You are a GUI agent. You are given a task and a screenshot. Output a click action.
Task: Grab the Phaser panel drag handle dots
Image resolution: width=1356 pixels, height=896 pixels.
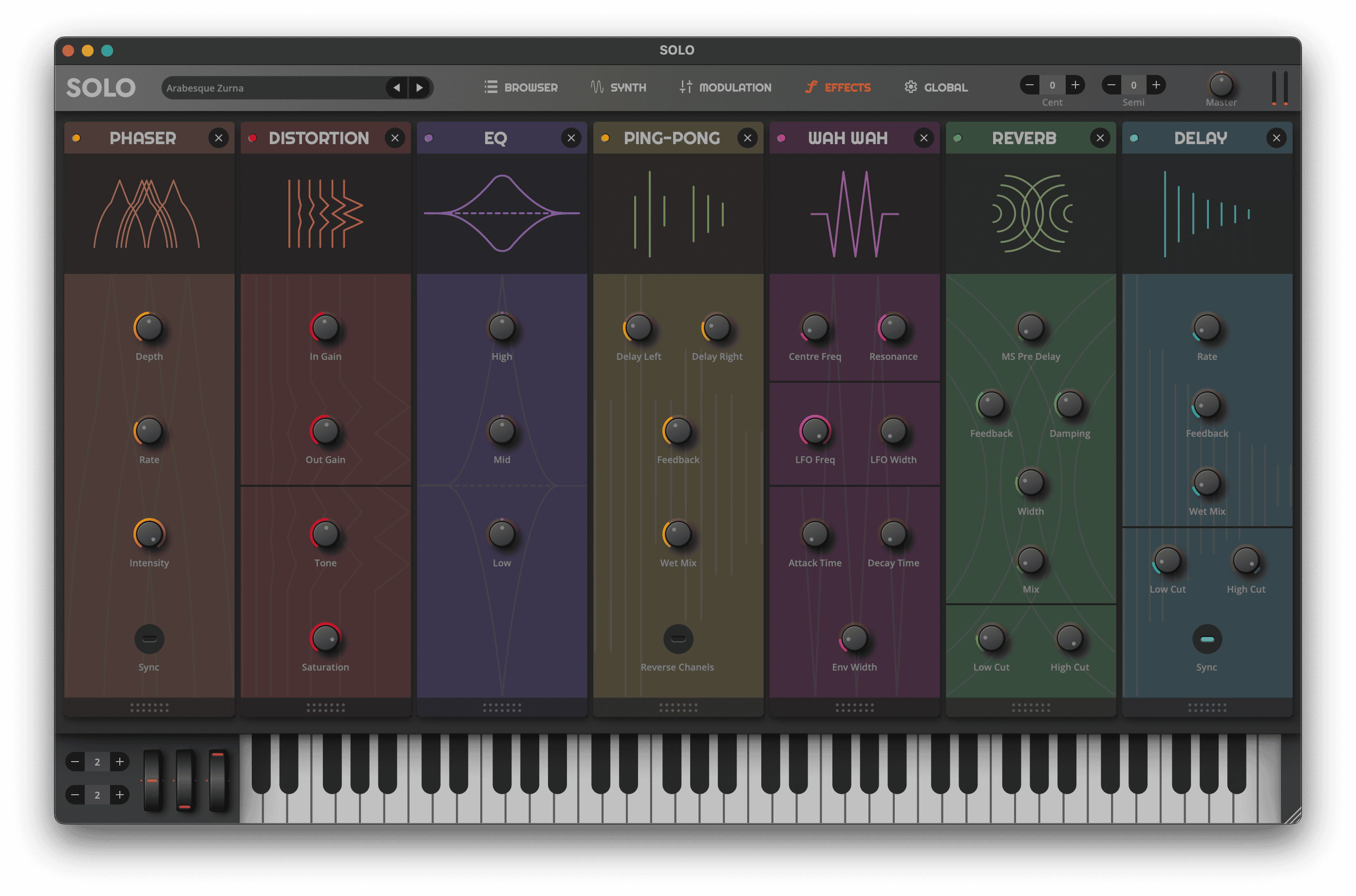[149, 708]
